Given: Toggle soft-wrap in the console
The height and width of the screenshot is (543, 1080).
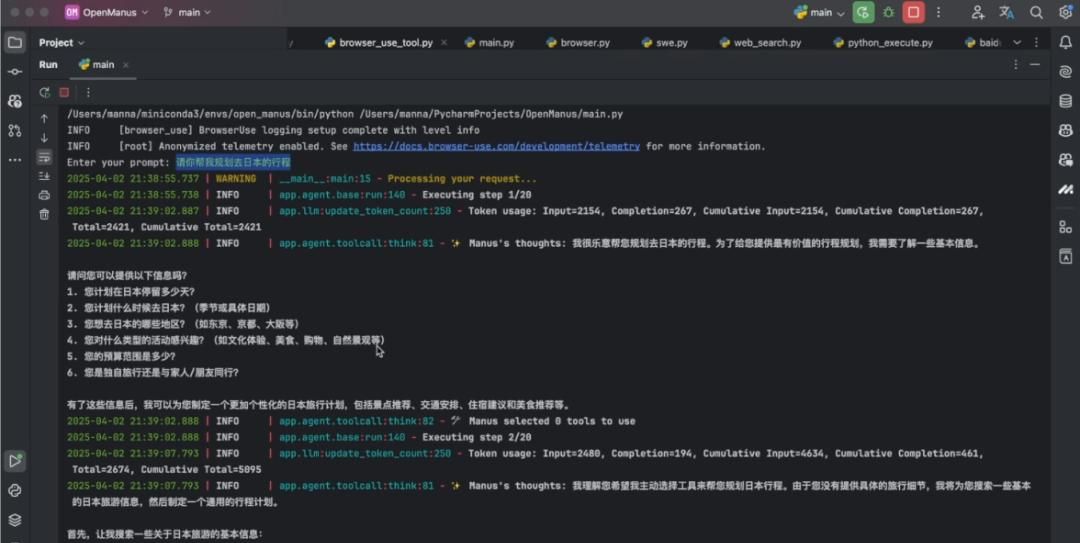Looking at the screenshot, I should tap(44, 157).
